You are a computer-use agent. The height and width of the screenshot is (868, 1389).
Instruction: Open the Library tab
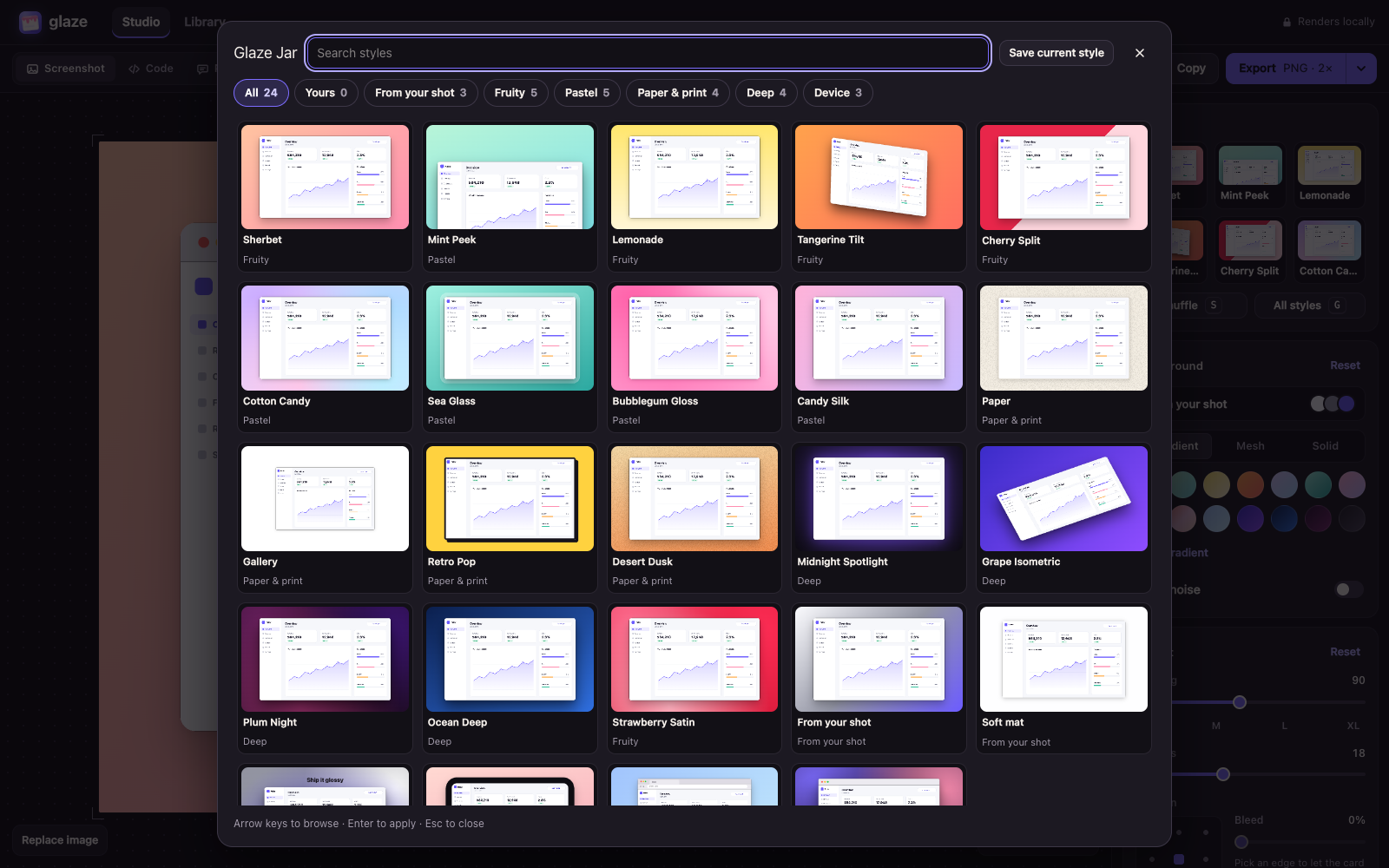pos(205,22)
